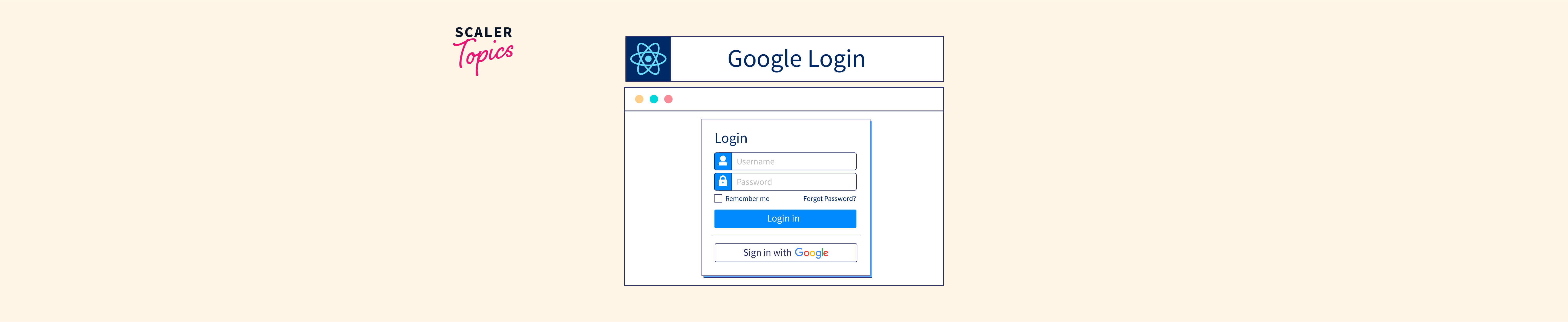The height and width of the screenshot is (322, 1568).
Task: Click the Google Login banner title
Action: click(796, 59)
